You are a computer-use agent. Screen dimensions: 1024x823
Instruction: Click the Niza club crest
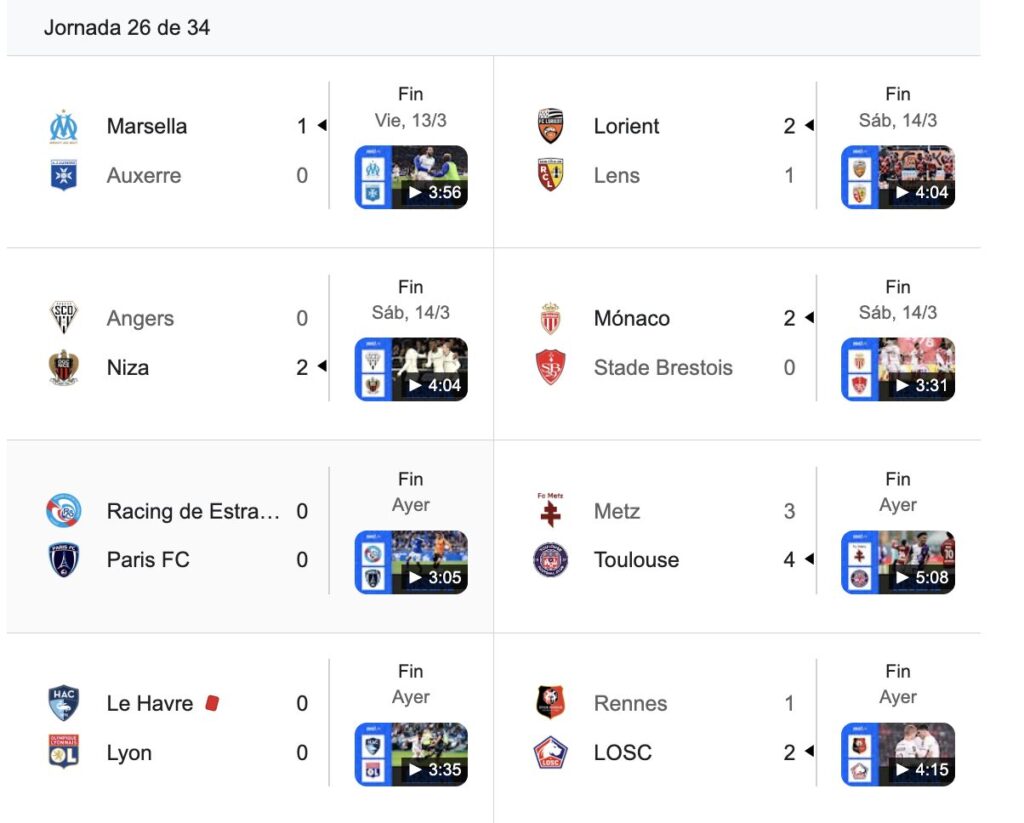click(64, 367)
